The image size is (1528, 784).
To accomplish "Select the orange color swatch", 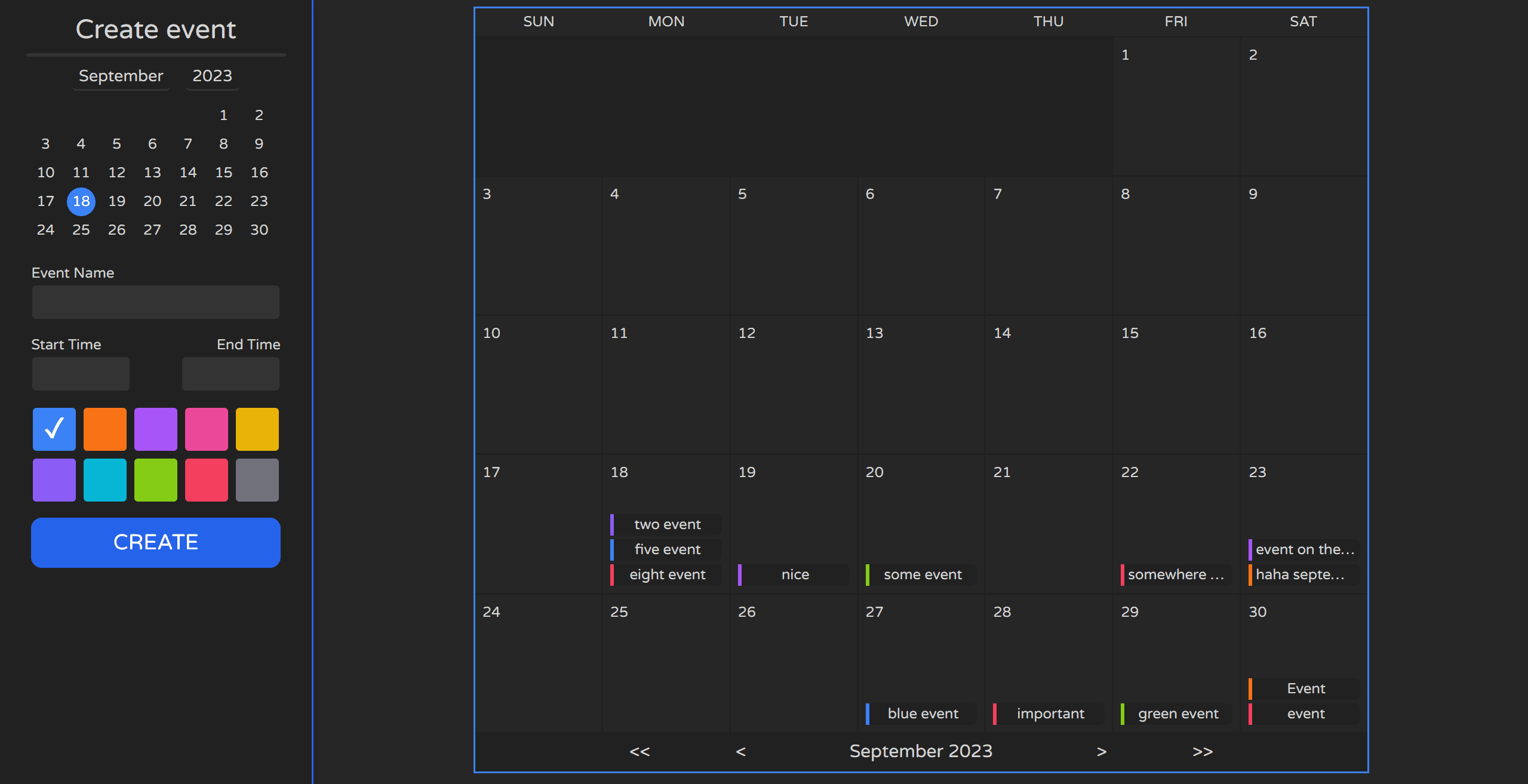I will 104,428.
